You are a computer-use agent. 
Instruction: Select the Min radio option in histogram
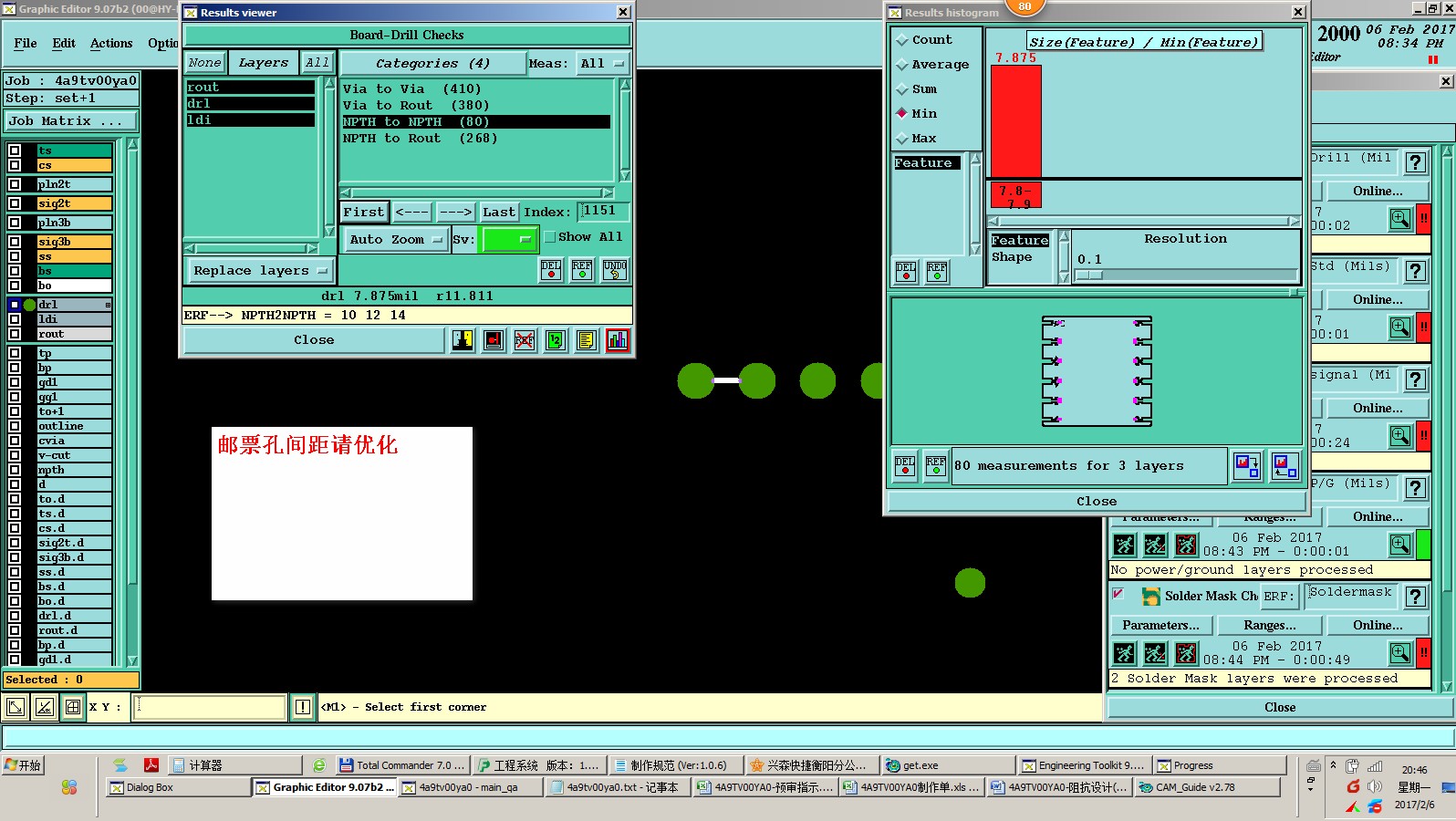click(x=902, y=114)
